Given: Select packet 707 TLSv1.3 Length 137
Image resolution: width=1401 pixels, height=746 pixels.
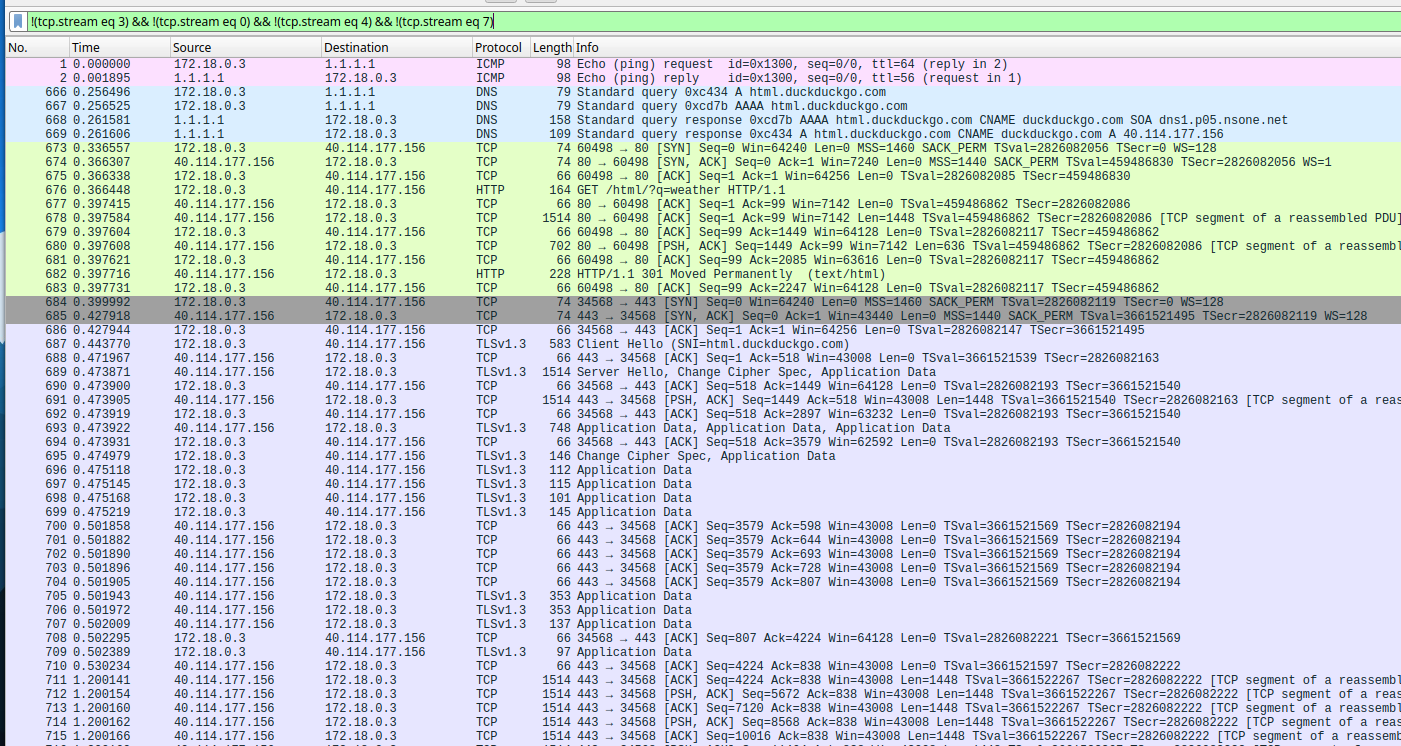Looking at the screenshot, I should 703,624.
